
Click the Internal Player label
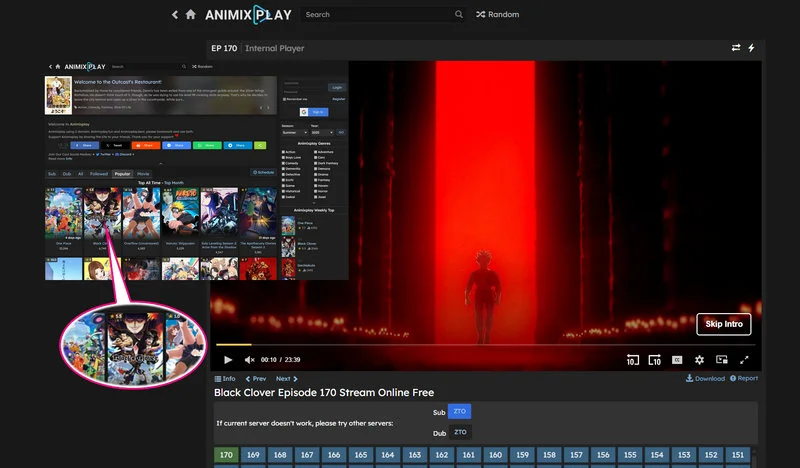(x=274, y=48)
